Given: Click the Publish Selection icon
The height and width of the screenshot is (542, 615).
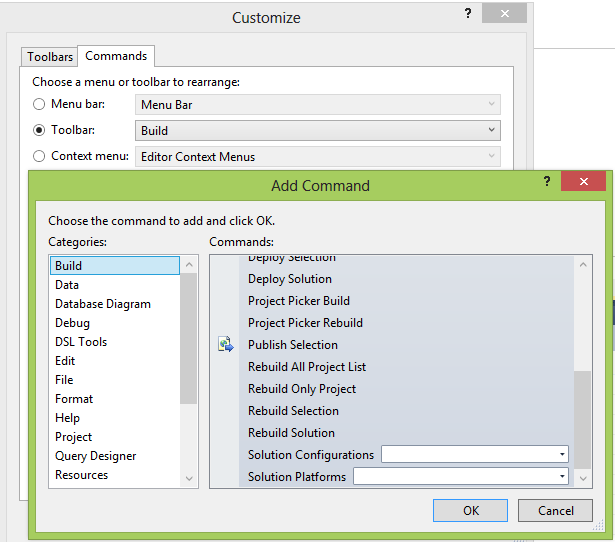Looking at the screenshot, I should pos(225,345).
